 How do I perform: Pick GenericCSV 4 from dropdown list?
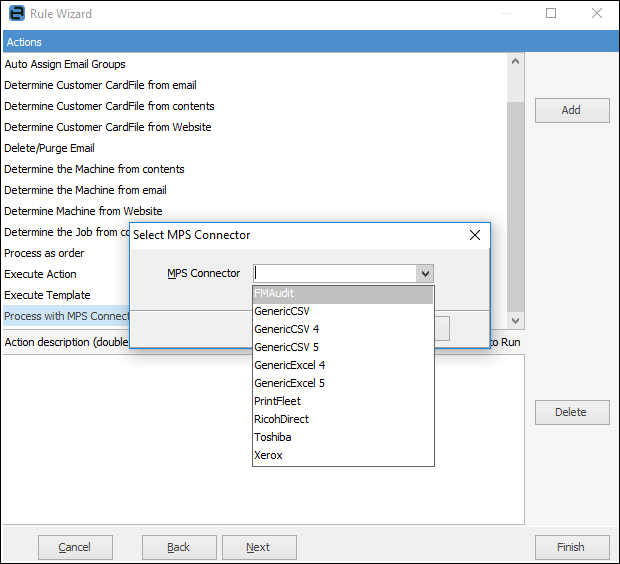tap(343, 329)
